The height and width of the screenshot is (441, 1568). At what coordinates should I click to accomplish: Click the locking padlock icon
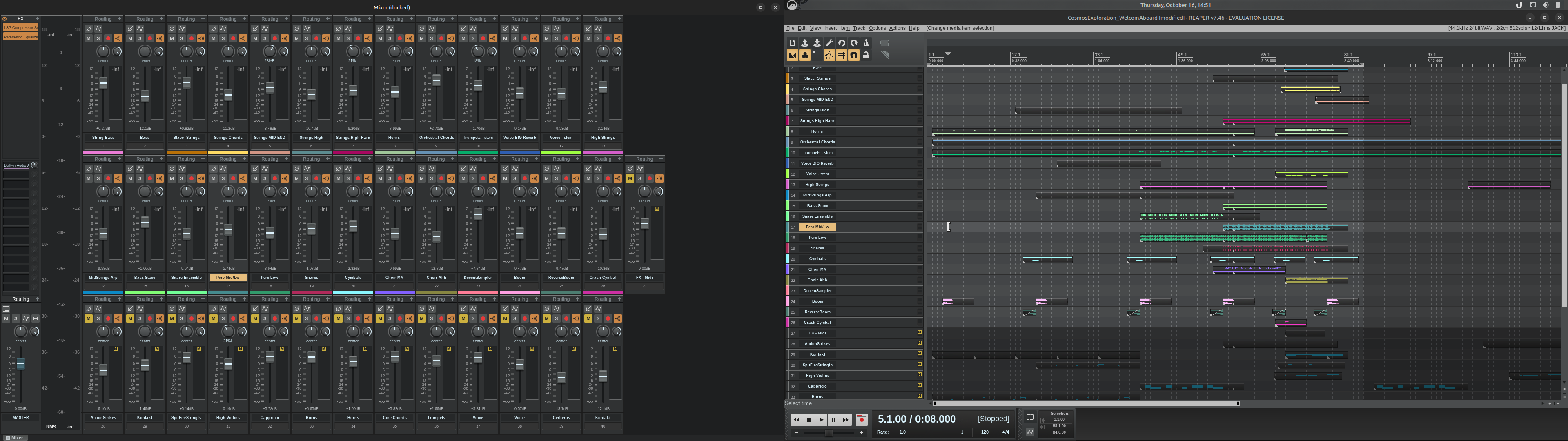click(866, 56)
